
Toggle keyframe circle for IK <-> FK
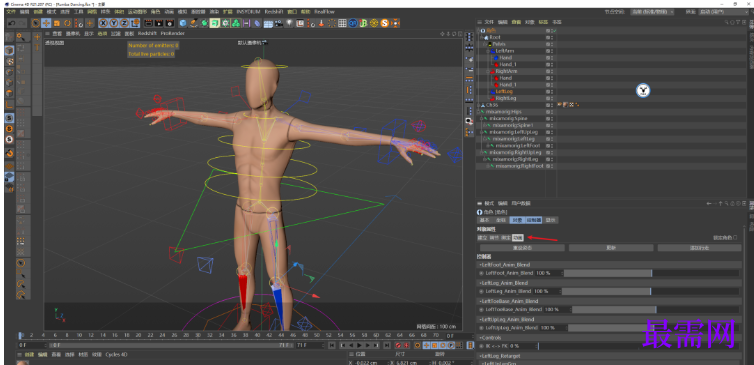(x=481, y=346)
